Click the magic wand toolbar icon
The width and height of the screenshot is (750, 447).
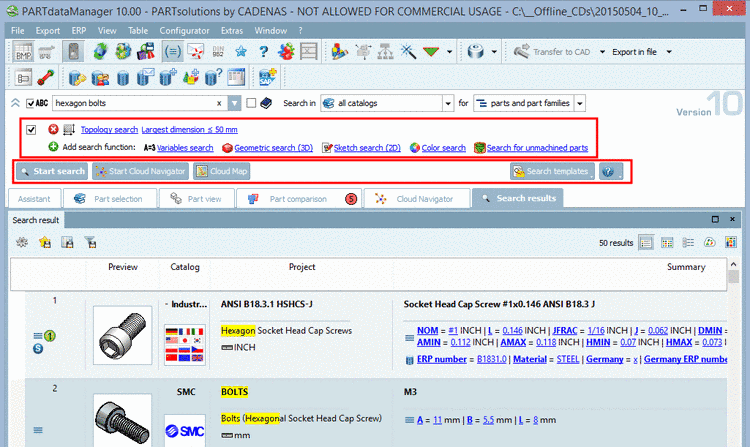pos(408,51)
